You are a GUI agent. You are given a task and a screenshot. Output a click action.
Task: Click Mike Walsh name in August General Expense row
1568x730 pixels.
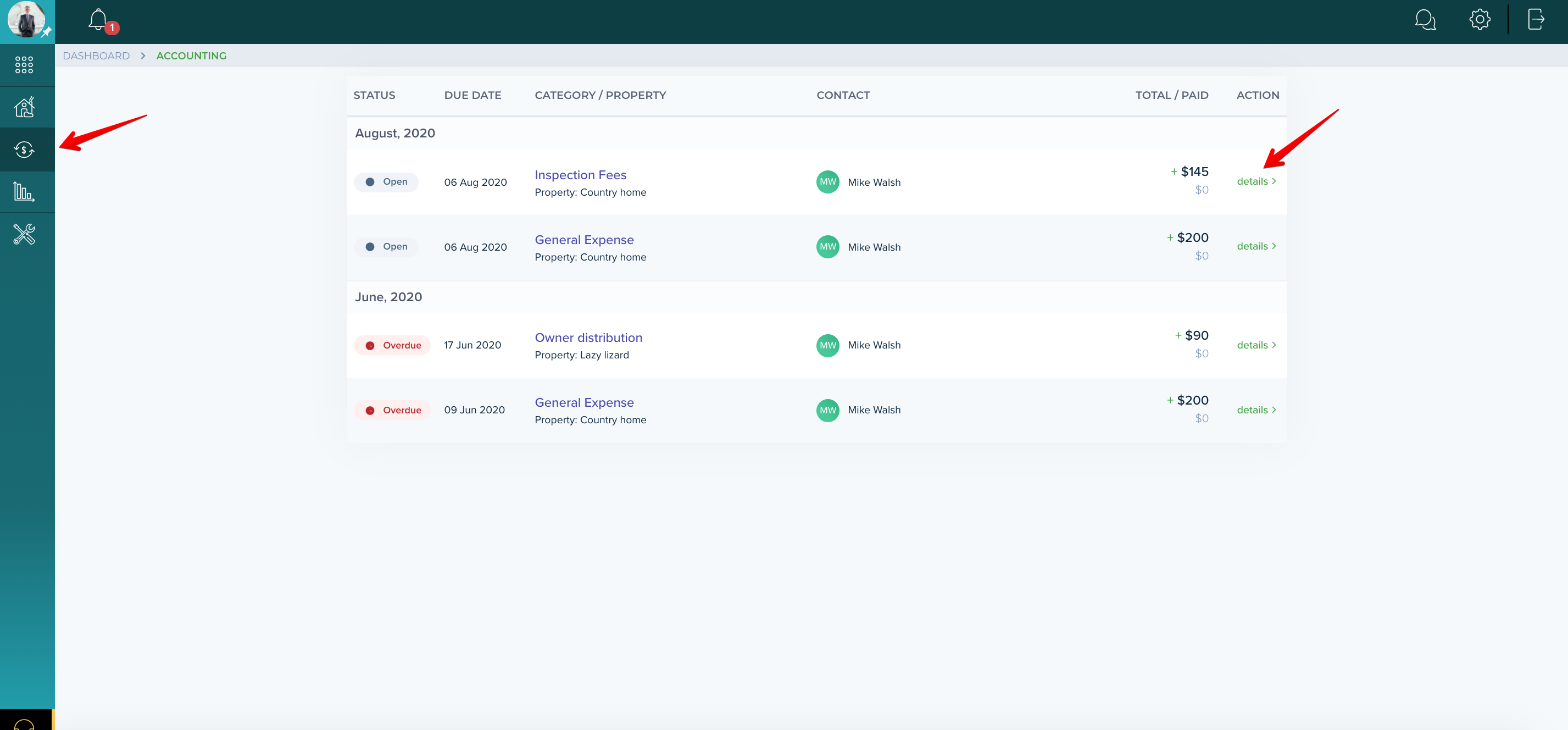tap(874, 247)
